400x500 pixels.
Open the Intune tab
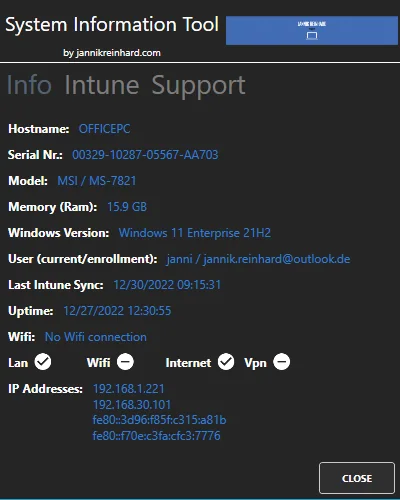point(102,85)
